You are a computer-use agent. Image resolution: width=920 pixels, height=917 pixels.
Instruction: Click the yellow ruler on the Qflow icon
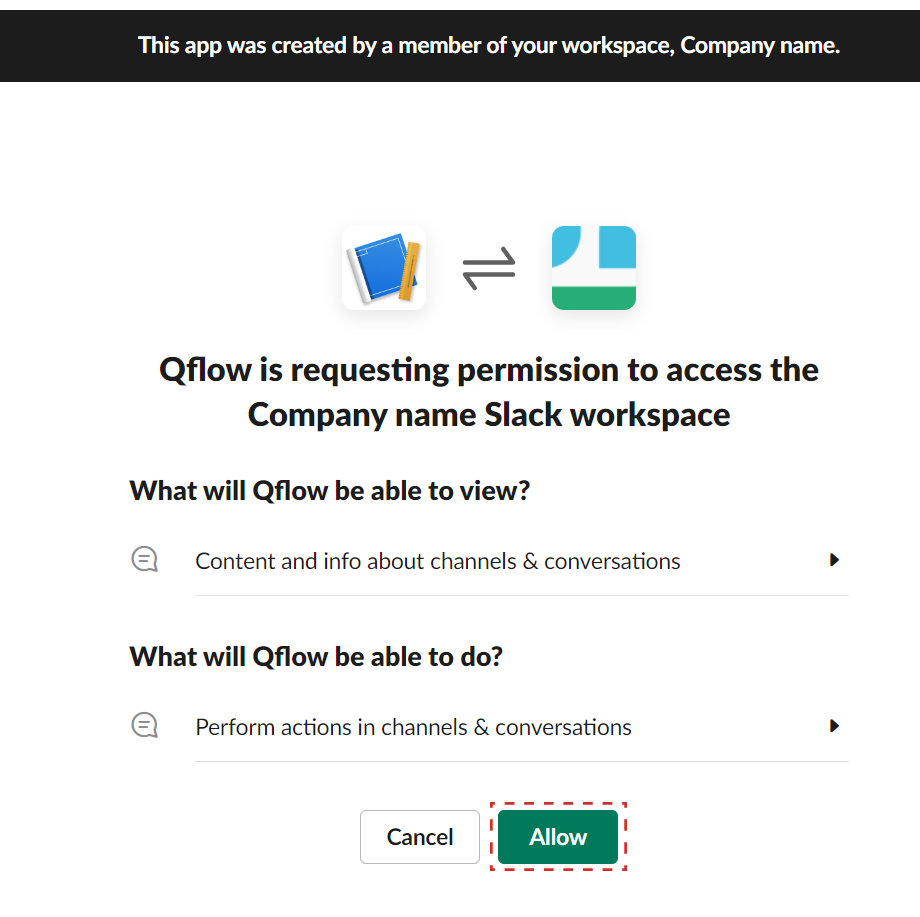[x=410, y=271]
